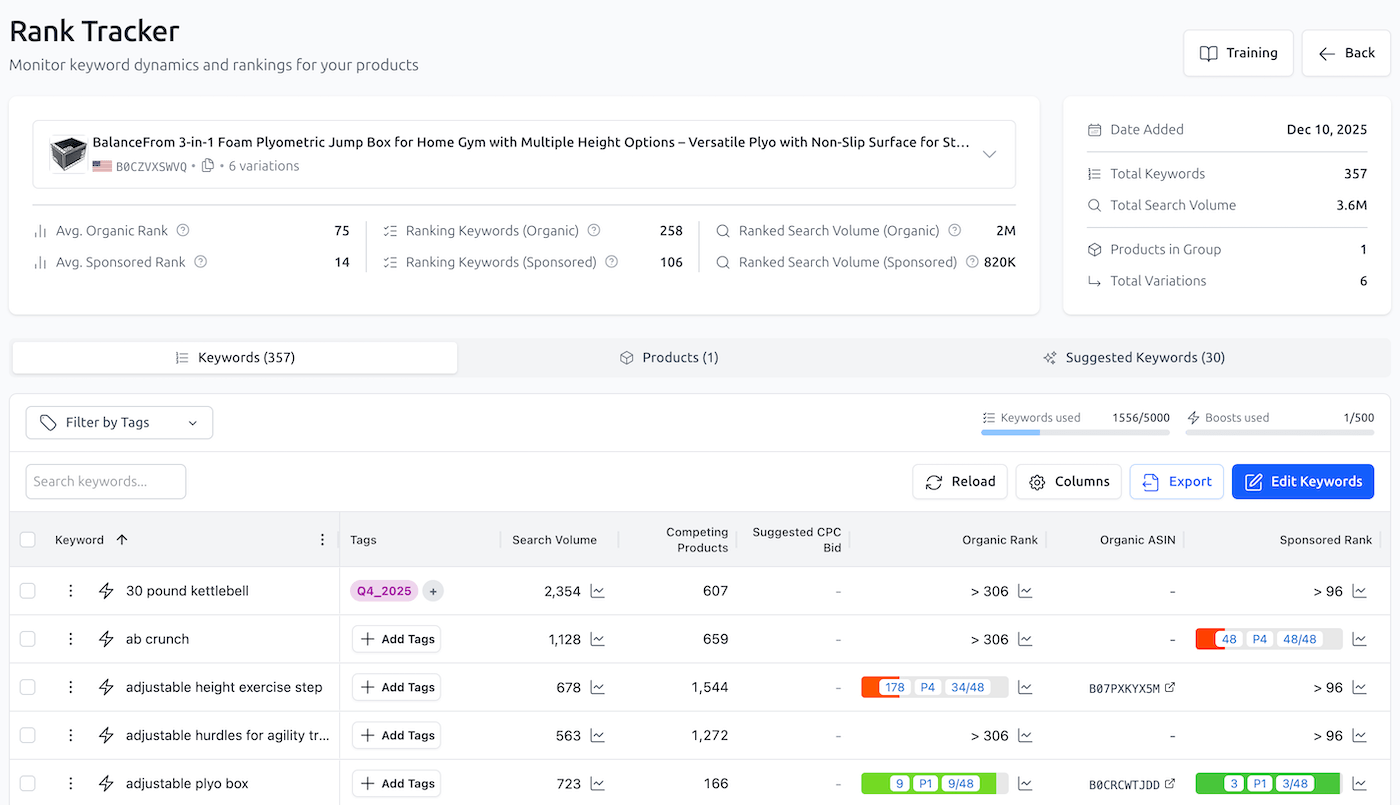Expand the BalanceFrom product selector chevron
The width and height of the screenshot is (1400, 805).
(x=989, y=154)
